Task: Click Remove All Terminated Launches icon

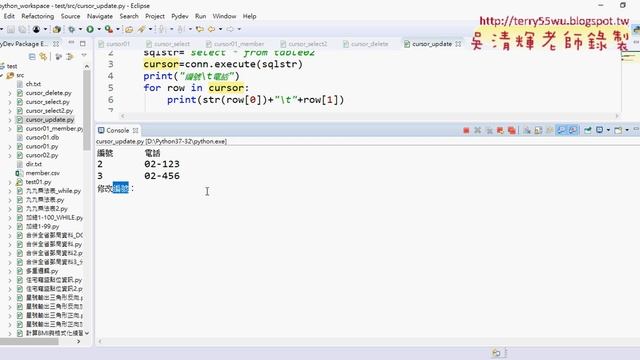Action: (489, 130)
